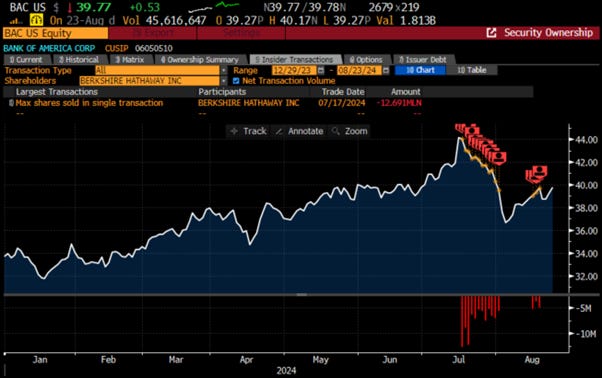
Task: Click the Annotate button
Action: click(x=299, y=131)
